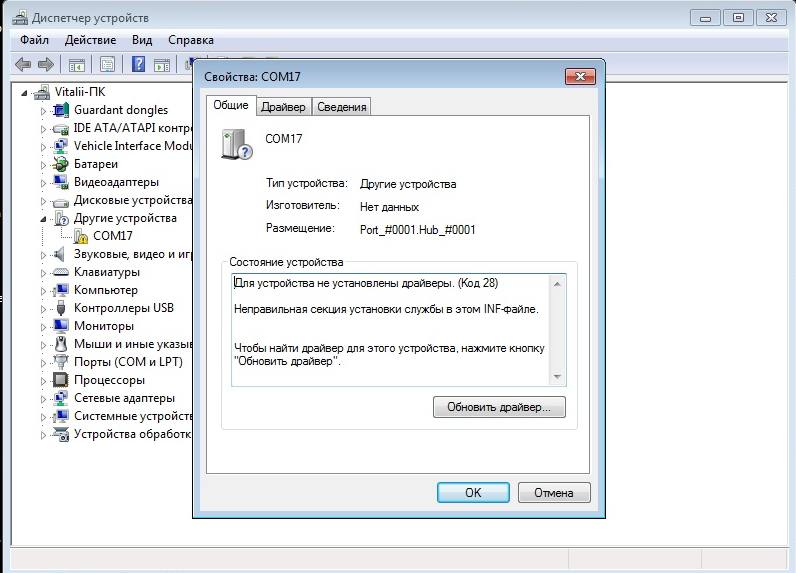Click the device status text box scrollbar

(x=557, y=329)
